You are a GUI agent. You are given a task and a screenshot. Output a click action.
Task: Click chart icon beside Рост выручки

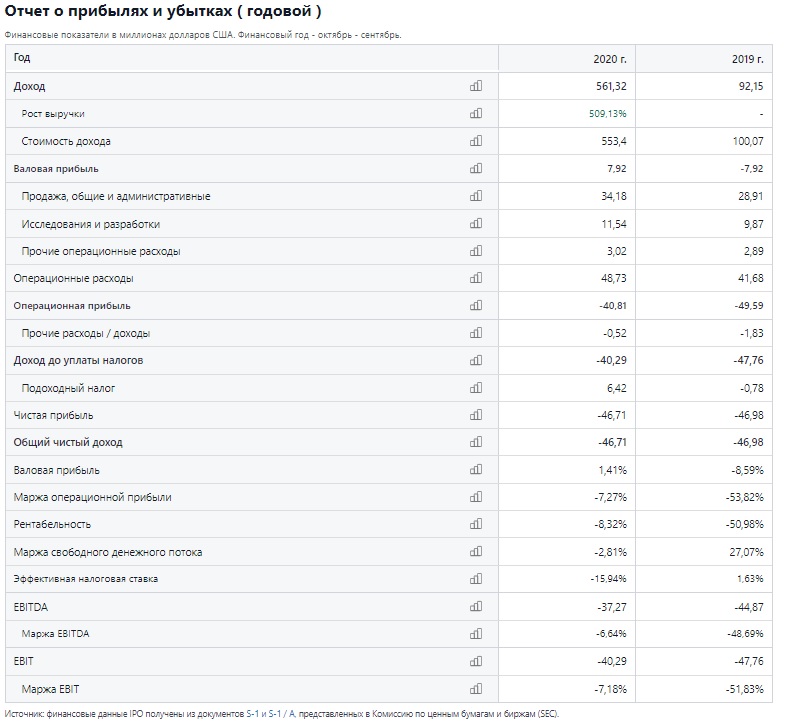(476, 113)
